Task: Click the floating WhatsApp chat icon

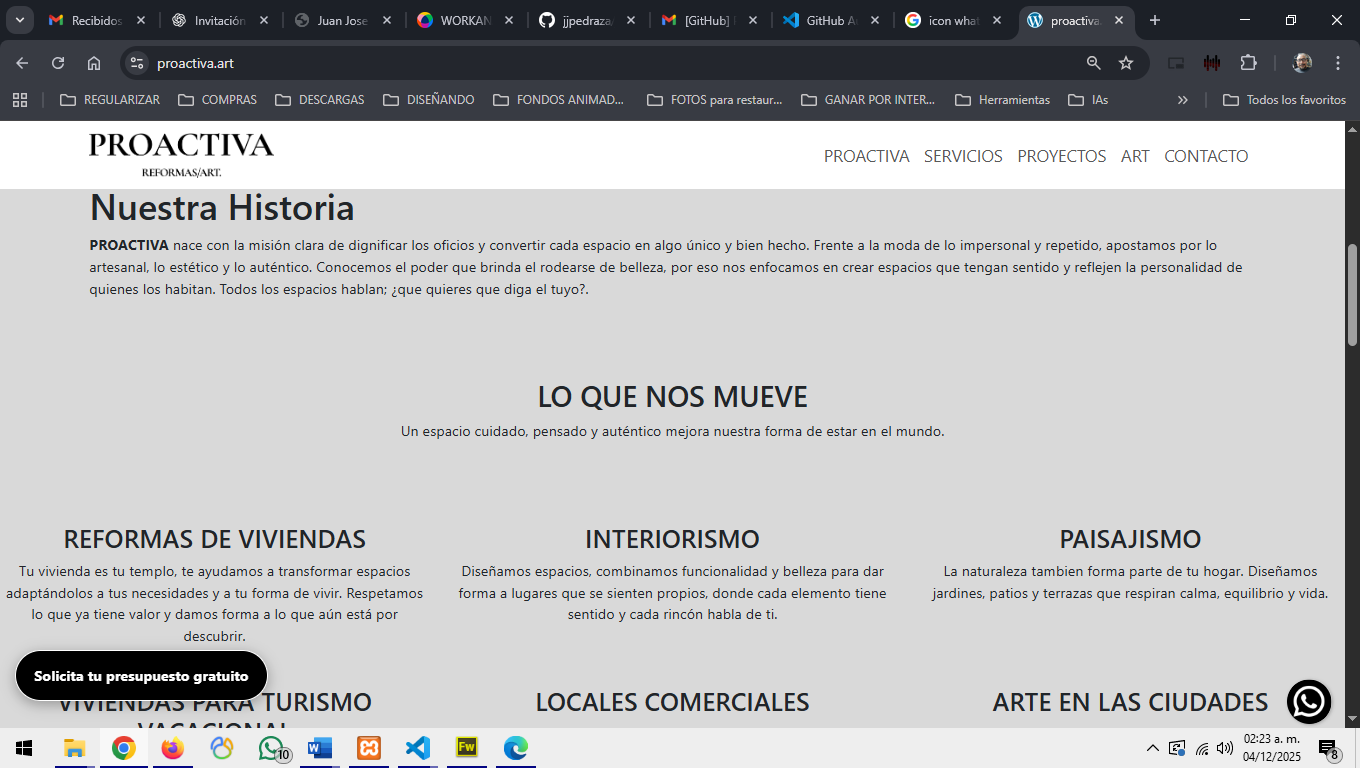Action: click(1308, 702)
